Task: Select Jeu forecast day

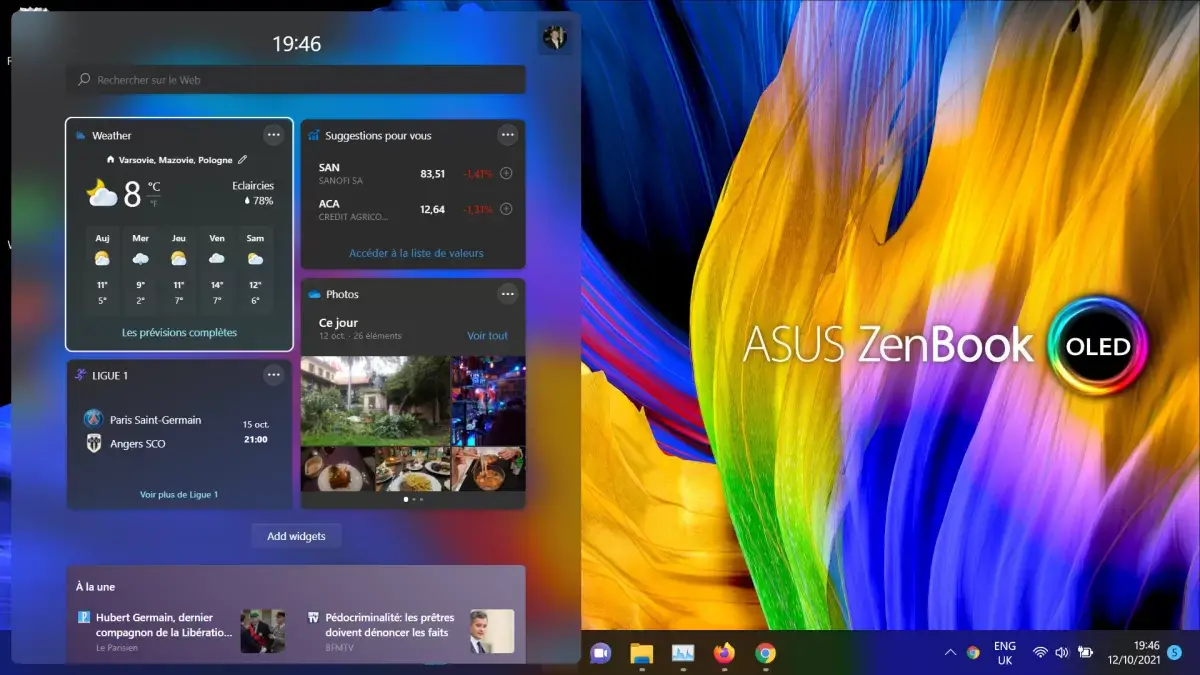Action: (x=179, y=270)
